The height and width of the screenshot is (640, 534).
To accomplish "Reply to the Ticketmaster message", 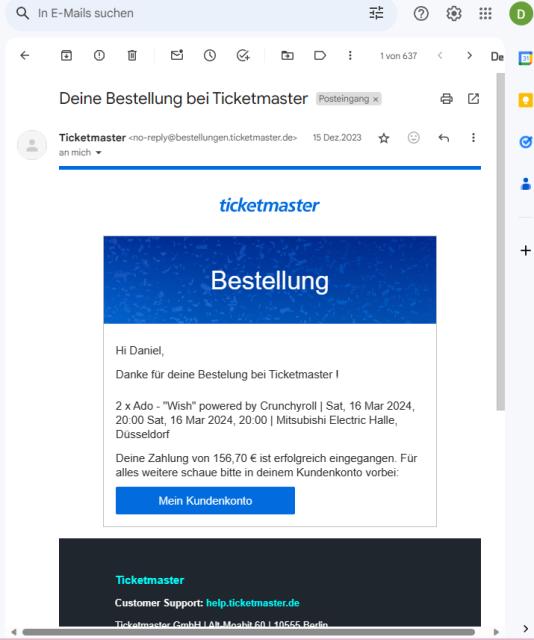I will [x=444, y=138].
